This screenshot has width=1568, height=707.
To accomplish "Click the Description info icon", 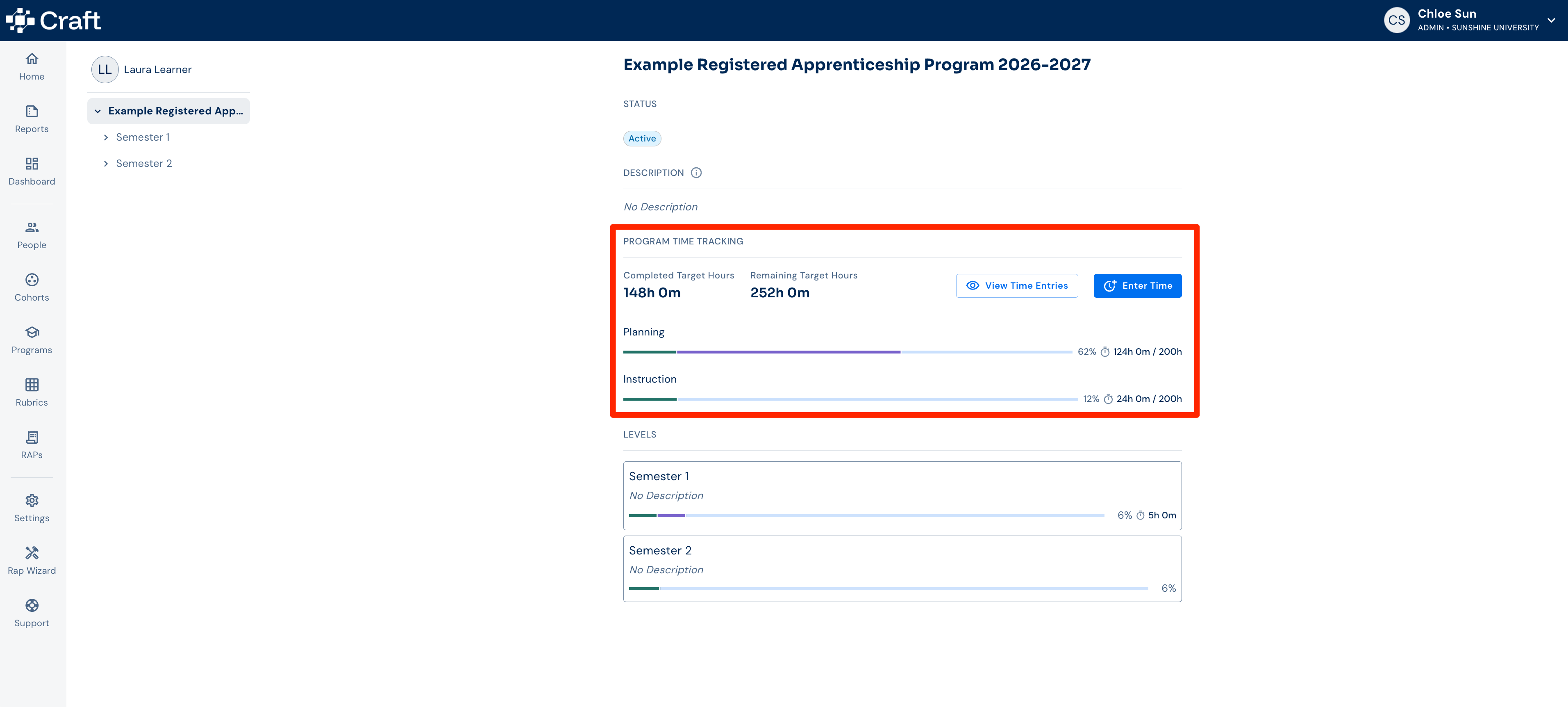I will point(696,173).
